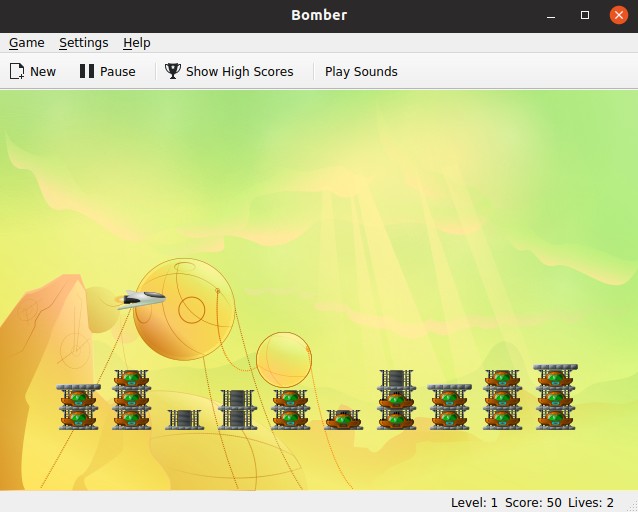Click the Bomber window title
This screenshot has width=638, height=512.
coord(319,15)
